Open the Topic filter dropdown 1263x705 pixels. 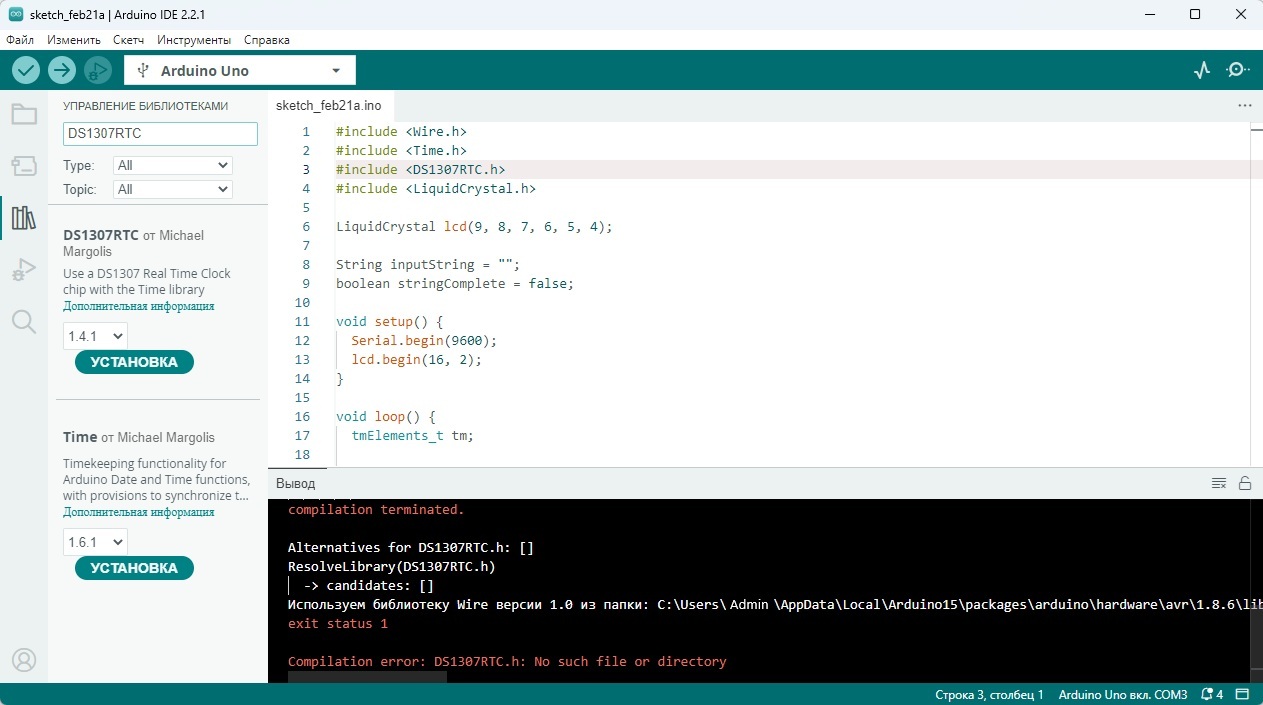tap(172, 189)
